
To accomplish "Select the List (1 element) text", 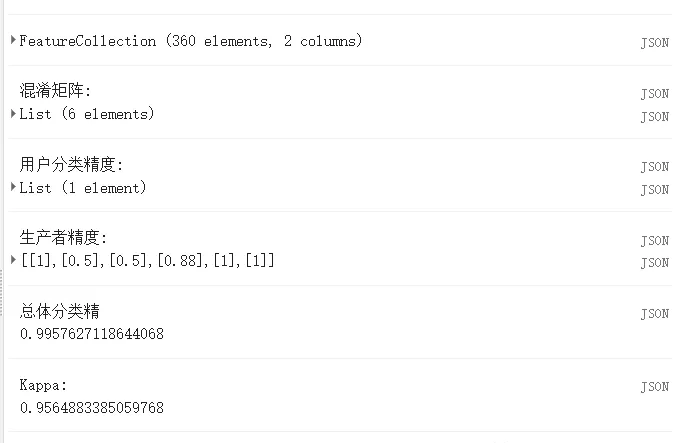I will pos(83,188).
